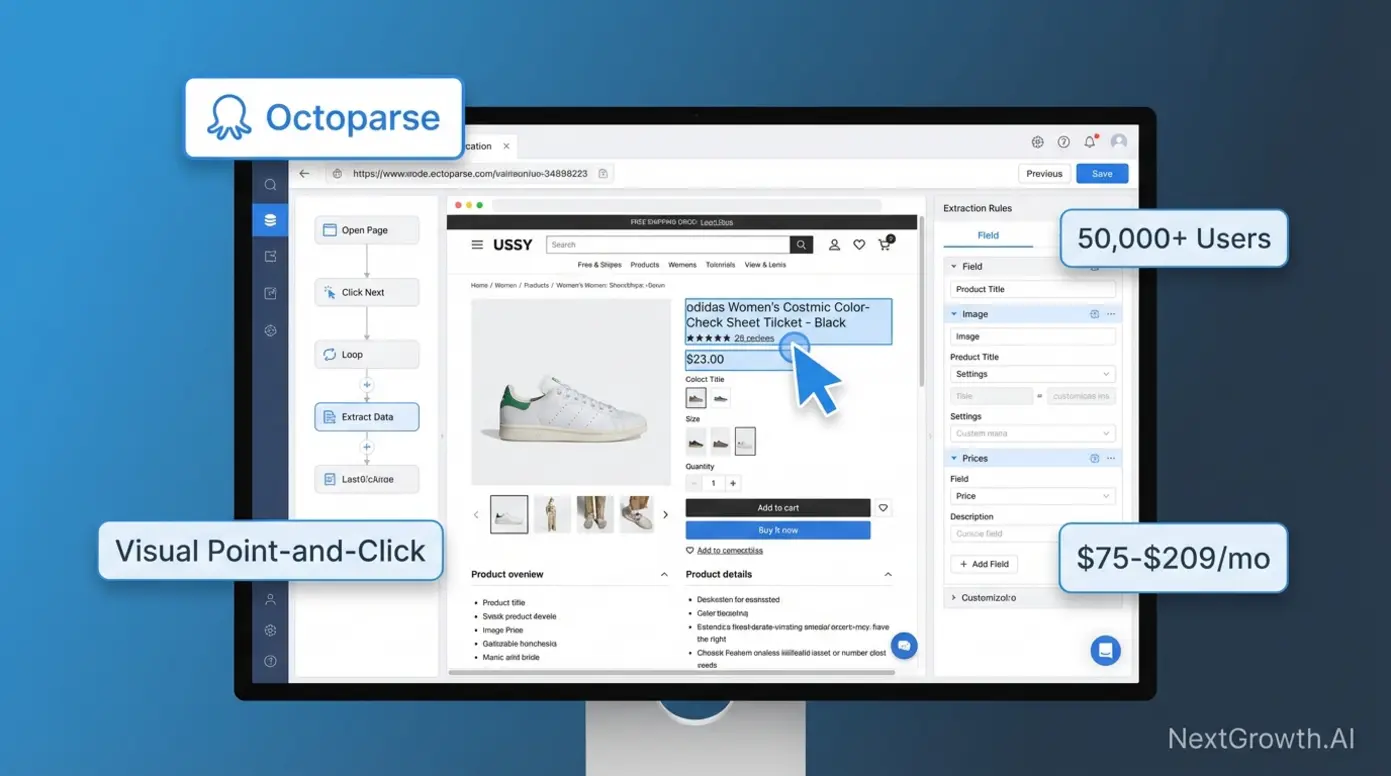The width and height of the screenshot is (1391, 776).
Task: Click the search magnifier in left sidebar
Action: point(270,185)
